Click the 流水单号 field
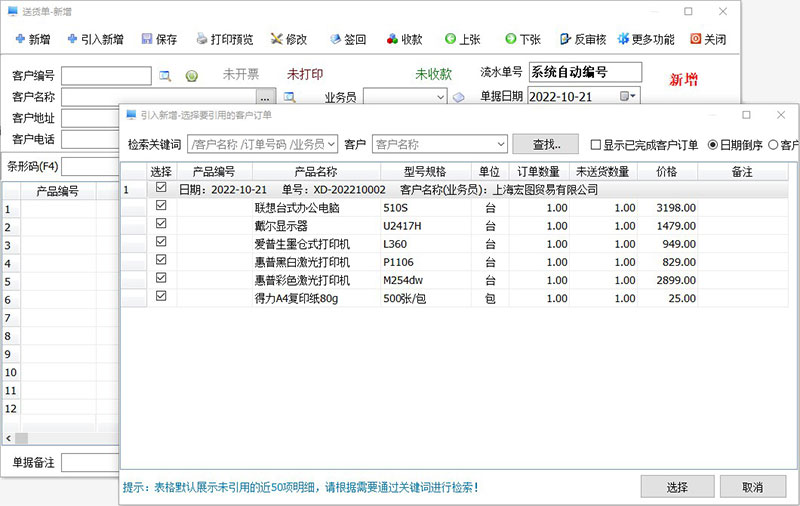800x506 pixels. pos(585,72)
